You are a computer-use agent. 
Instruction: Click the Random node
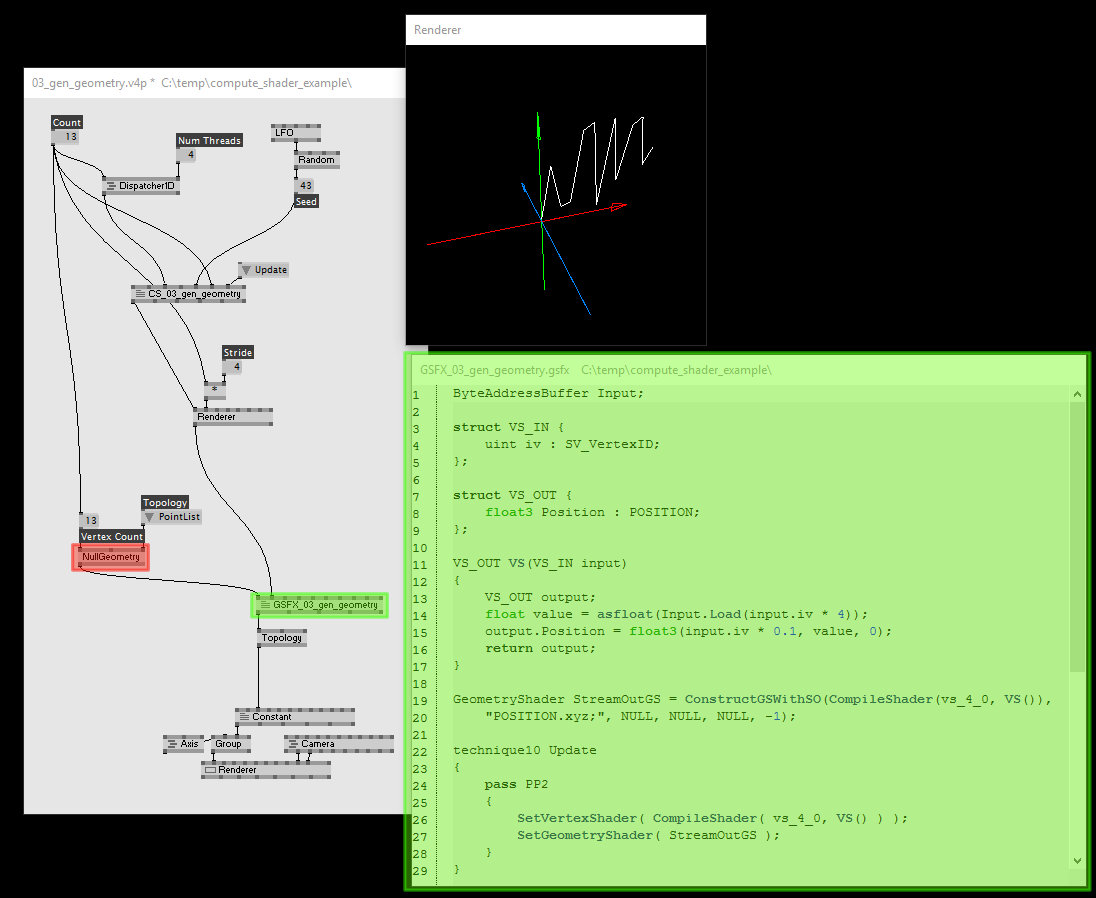315,159
